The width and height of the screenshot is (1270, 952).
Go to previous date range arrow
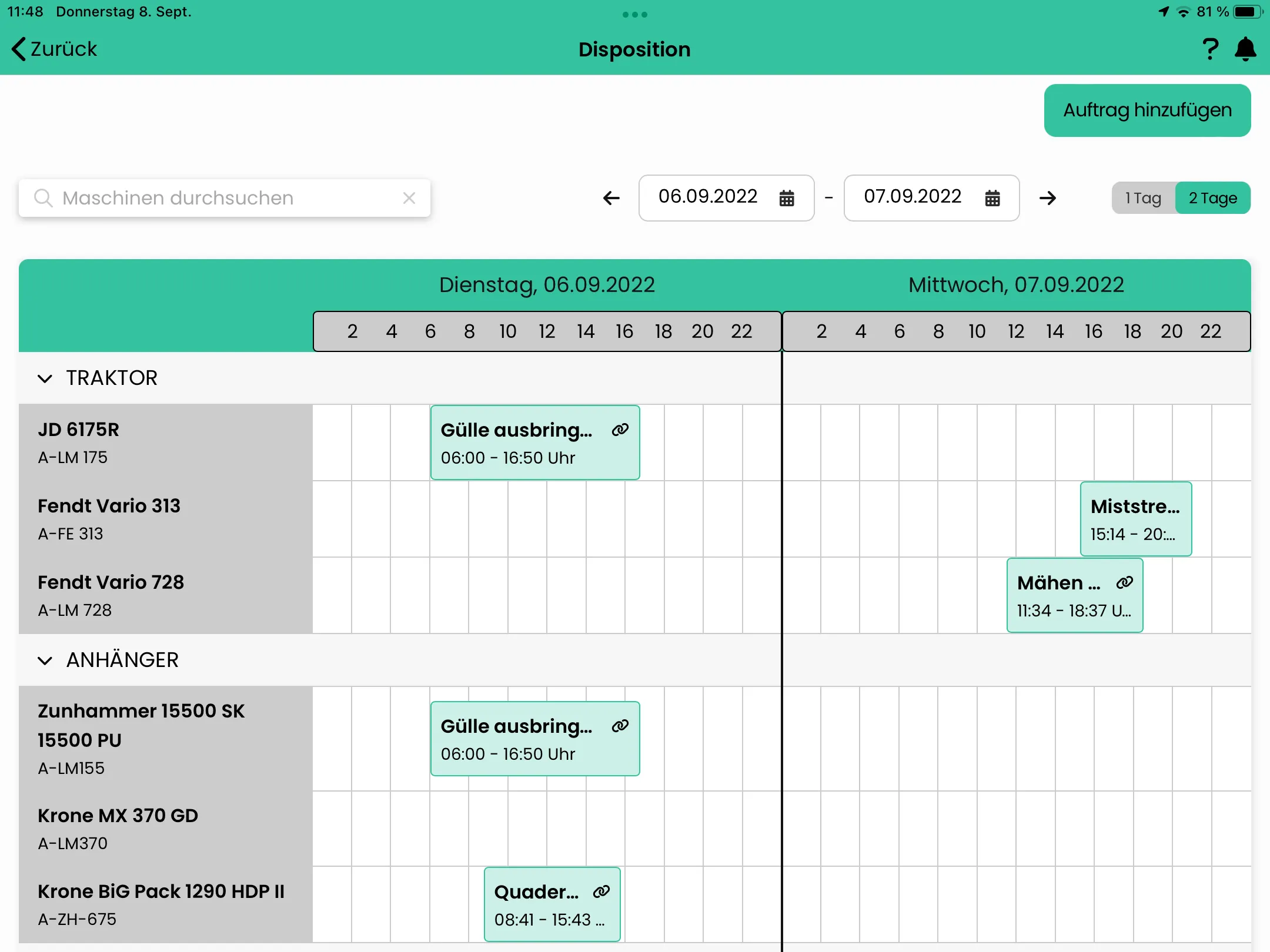(x=611, y=198)
